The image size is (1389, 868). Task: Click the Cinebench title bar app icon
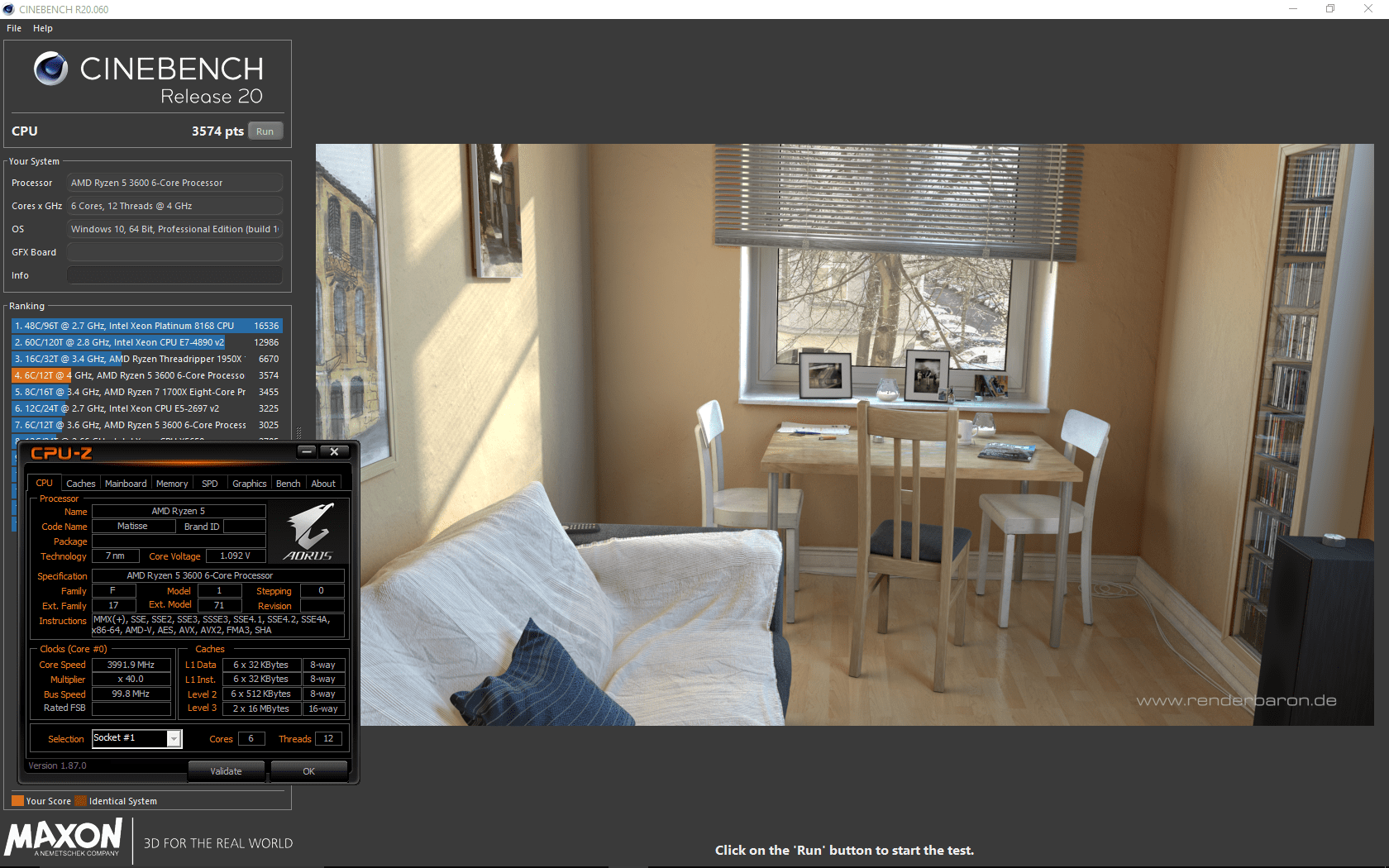(x=9, y=9)
